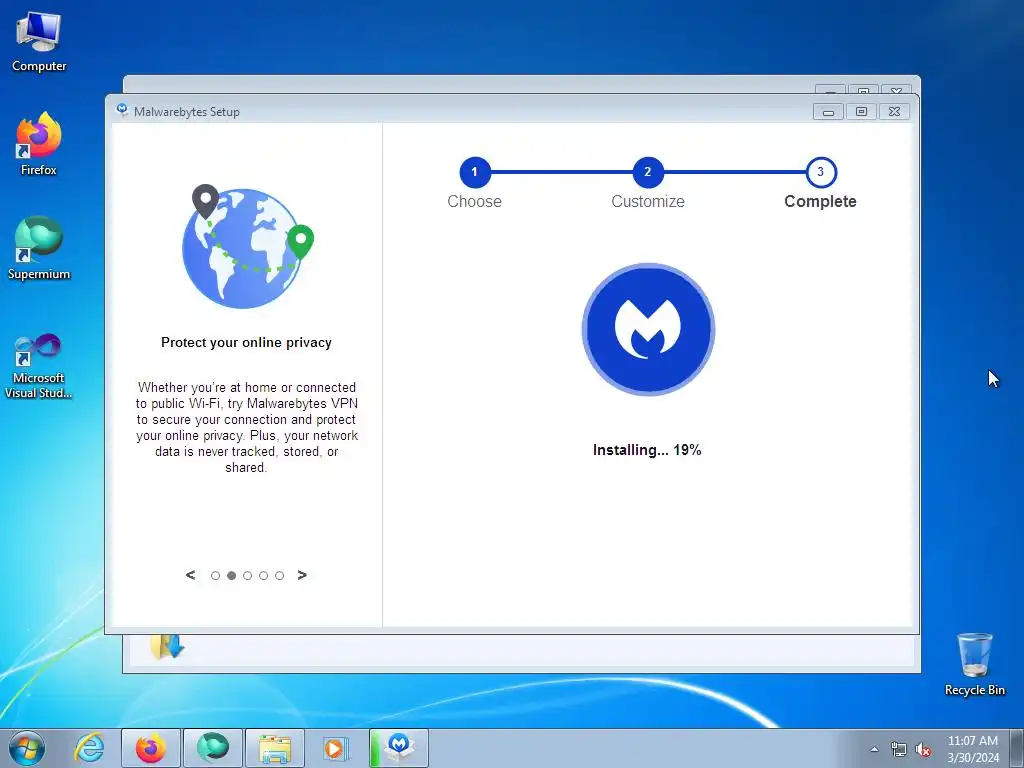This screenshot has width=1024, height=768.
Task: Open the Computer desktop icon
Action: [x=39, y=42]
